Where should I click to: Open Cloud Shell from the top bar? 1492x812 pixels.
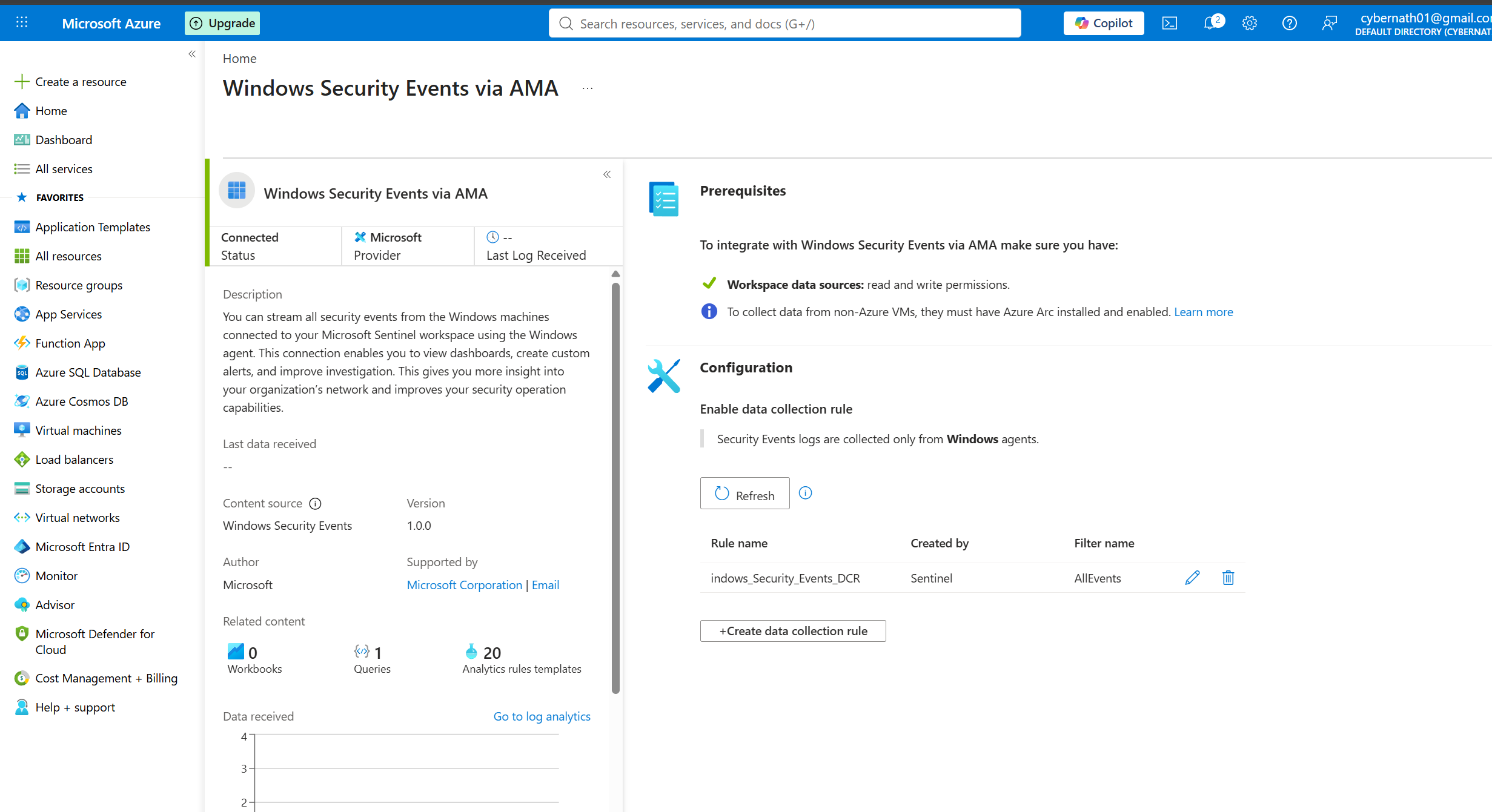click(x=1170, y=23)
